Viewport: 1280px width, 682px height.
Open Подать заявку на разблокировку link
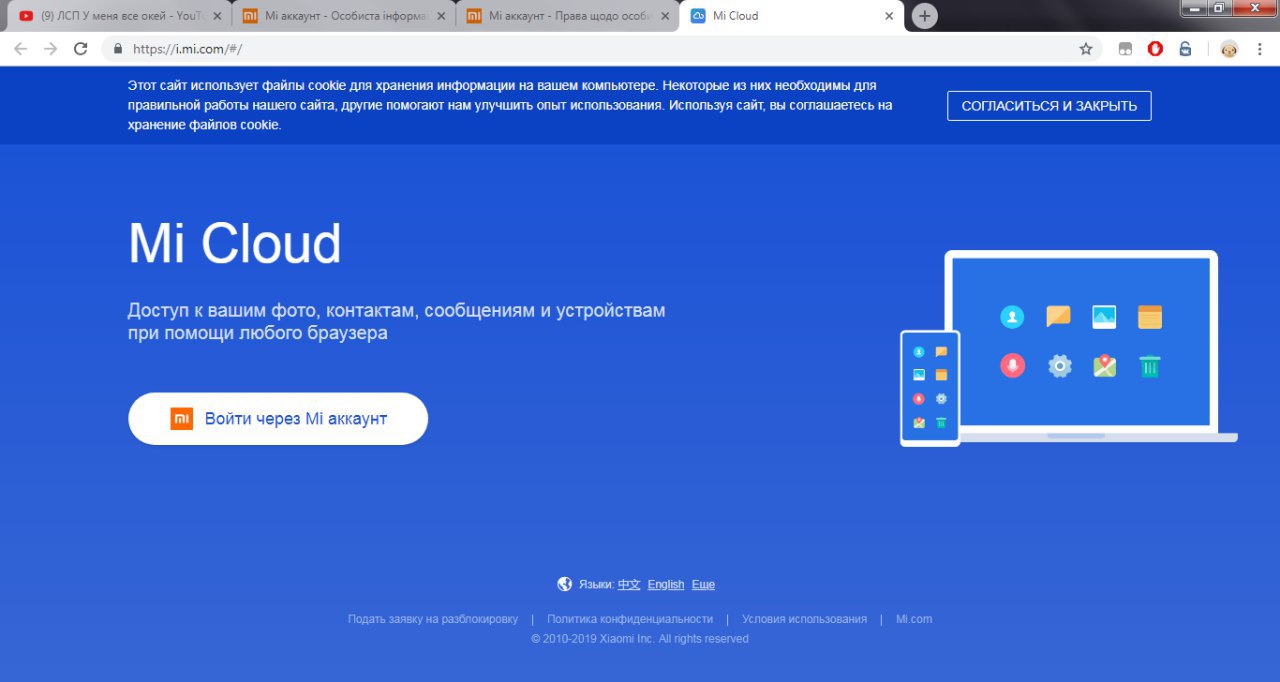tap(433, 619)
